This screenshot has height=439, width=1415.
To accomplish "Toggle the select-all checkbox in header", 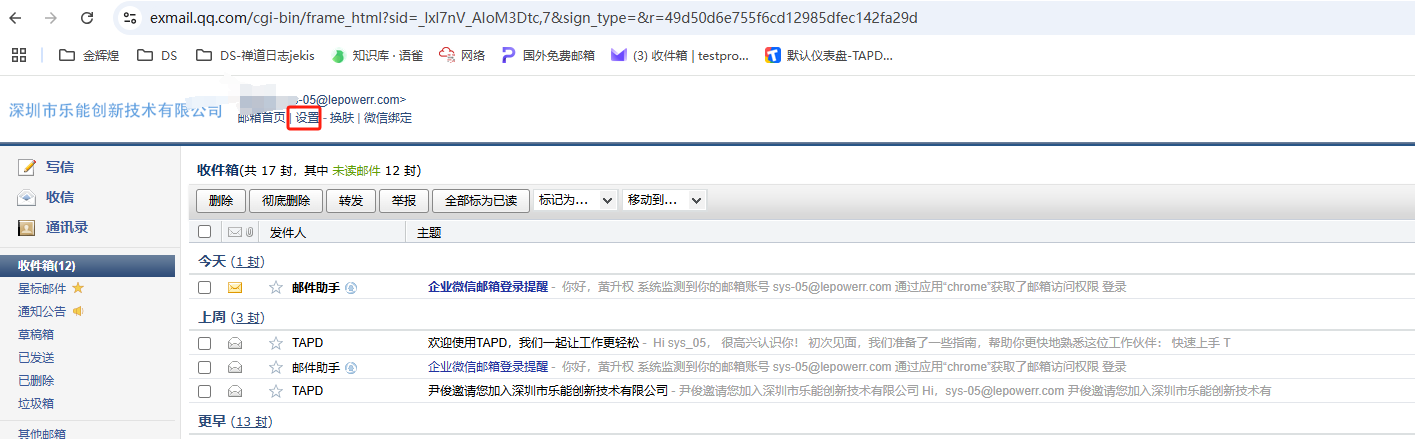I will (x=205, y=232).
